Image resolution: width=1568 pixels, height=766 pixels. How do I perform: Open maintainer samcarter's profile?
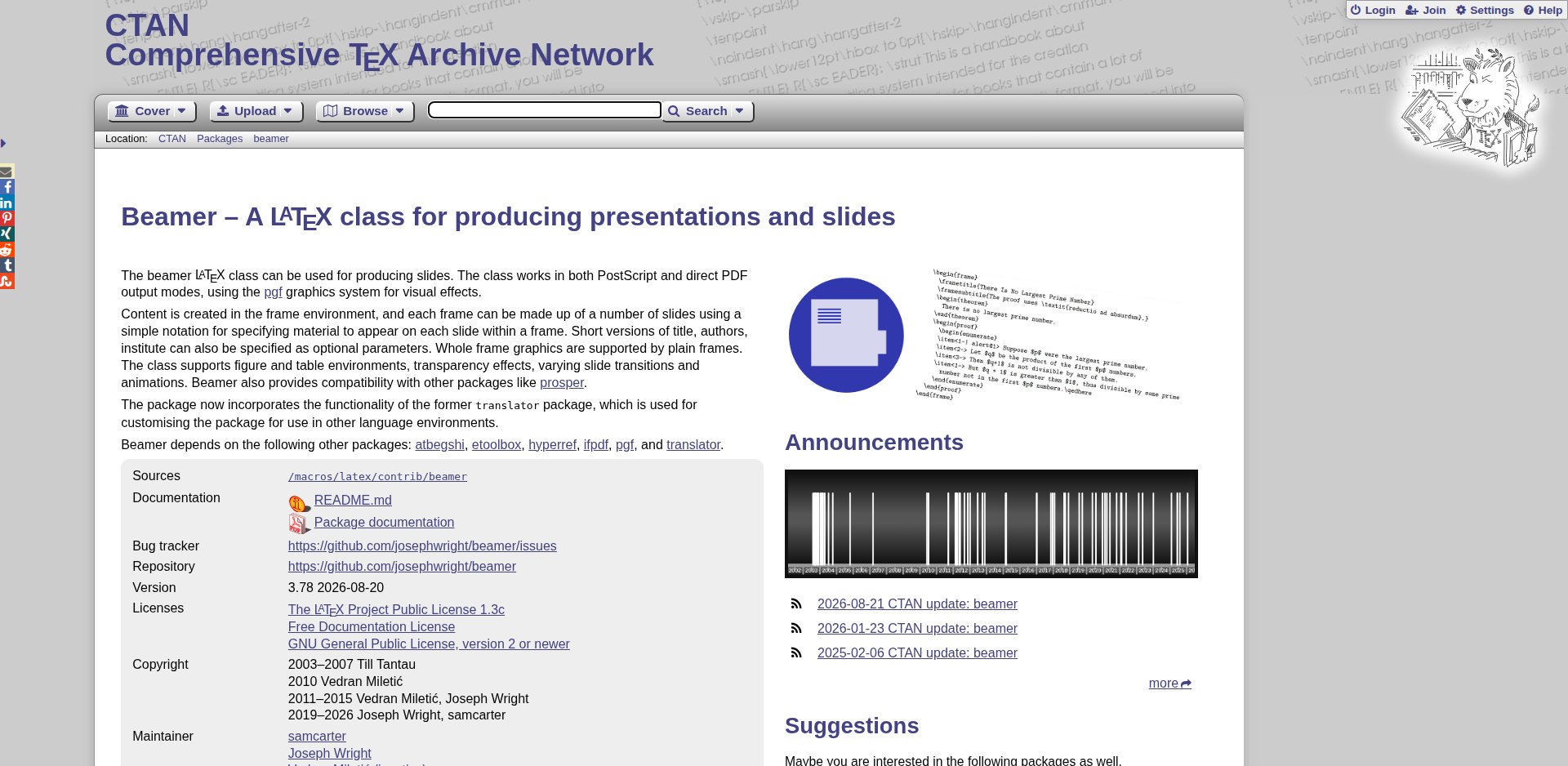click(317, 737)
